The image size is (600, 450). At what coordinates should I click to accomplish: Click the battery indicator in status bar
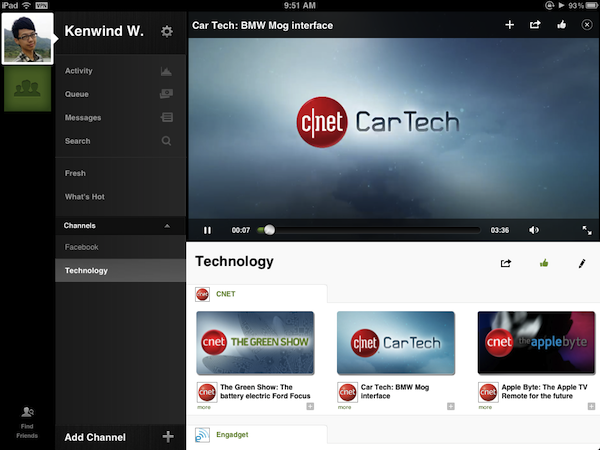(592, 5)
